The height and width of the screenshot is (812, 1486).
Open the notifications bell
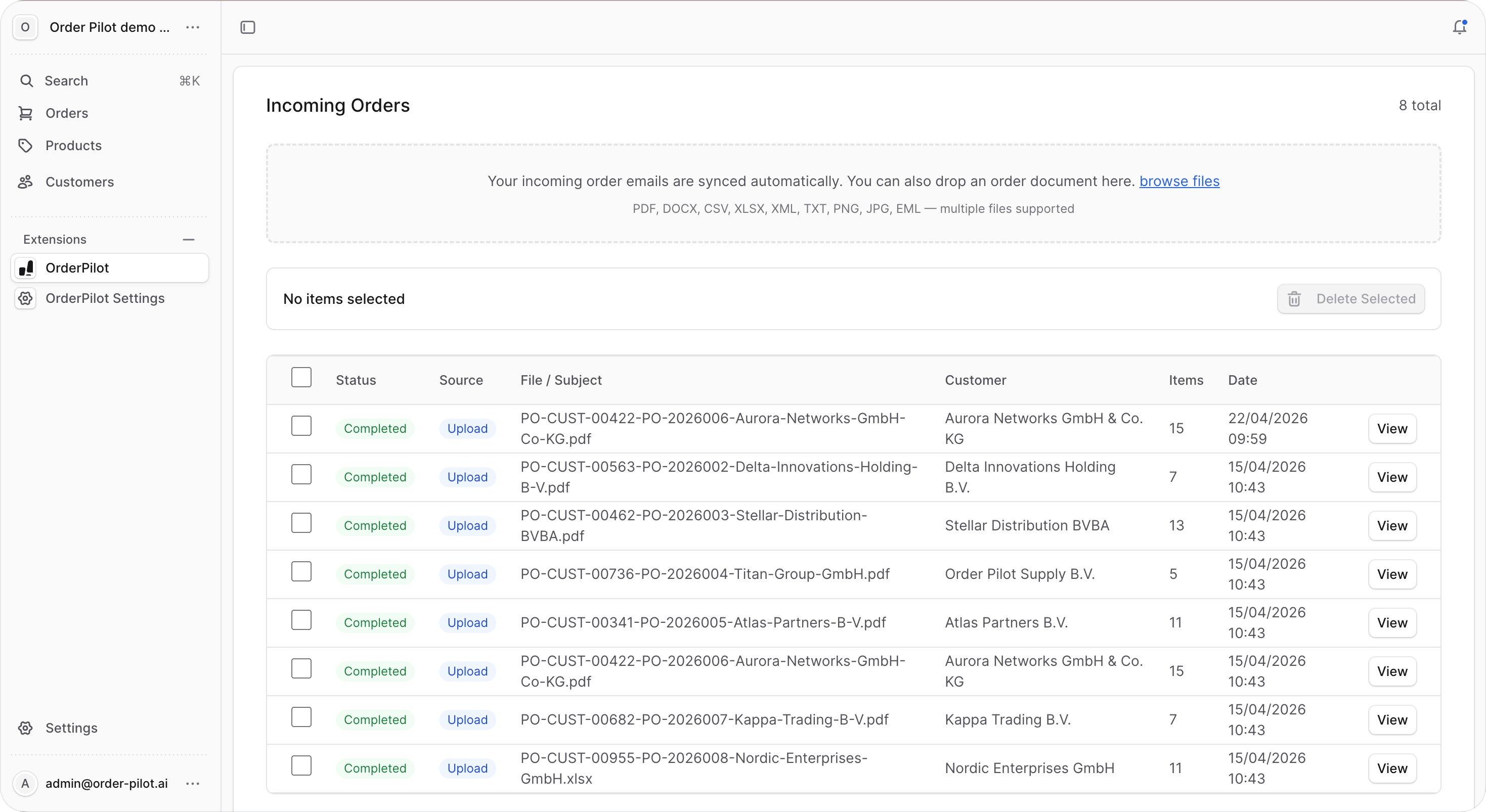1459,27
